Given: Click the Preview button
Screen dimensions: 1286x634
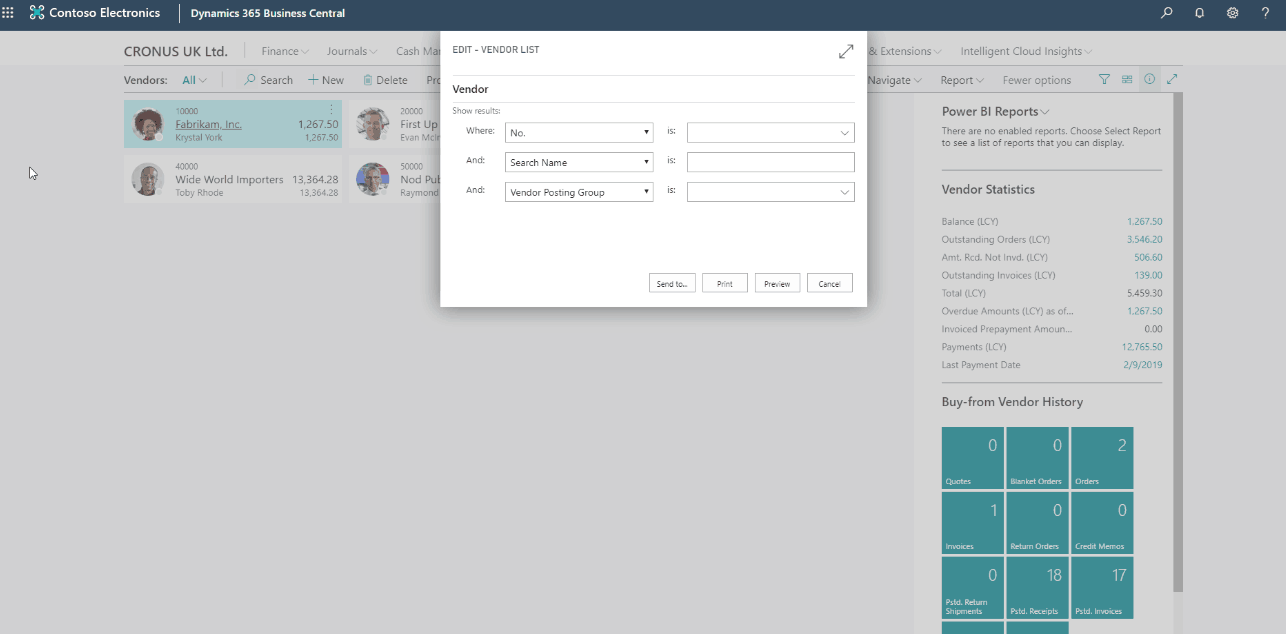Looking at the screenshot, I should 777,284.
